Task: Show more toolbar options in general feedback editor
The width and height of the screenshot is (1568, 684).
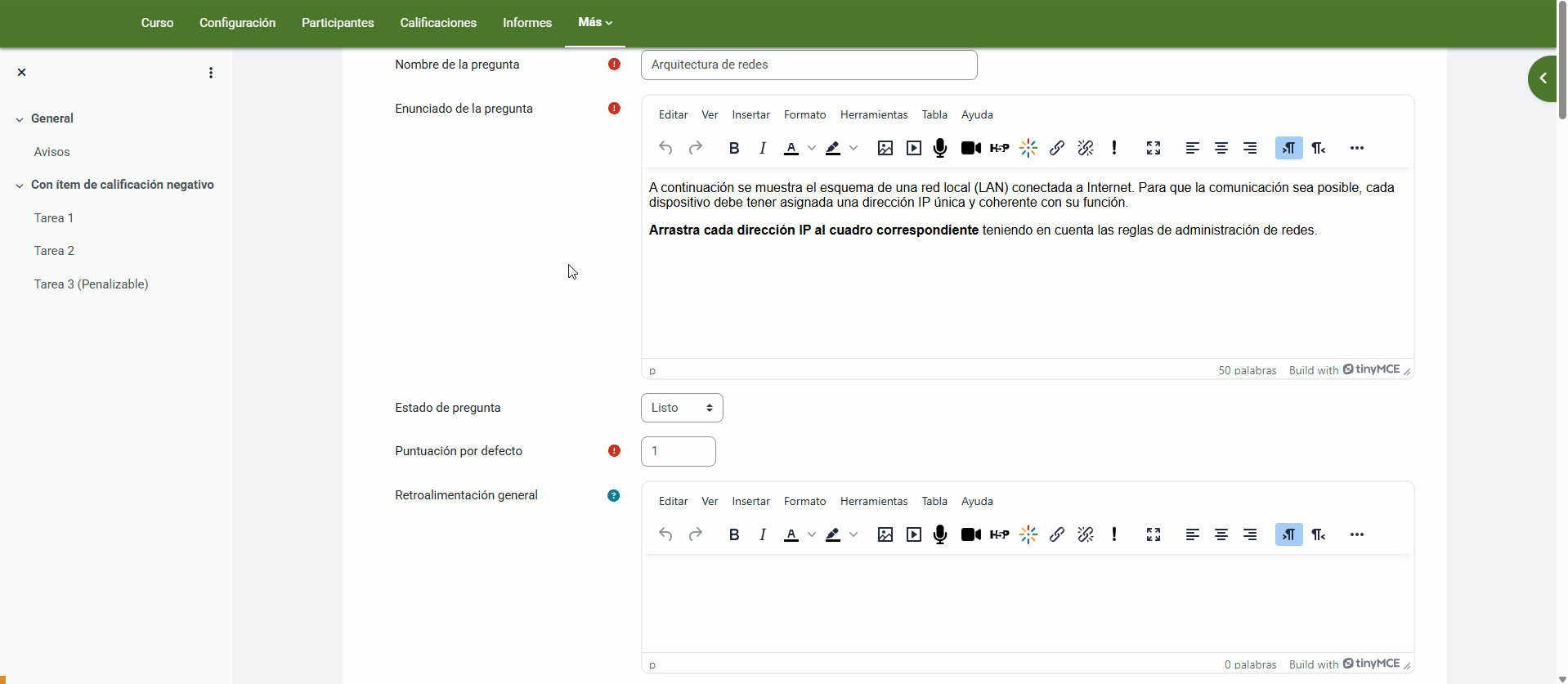Action: click(x=1357, y=534)
